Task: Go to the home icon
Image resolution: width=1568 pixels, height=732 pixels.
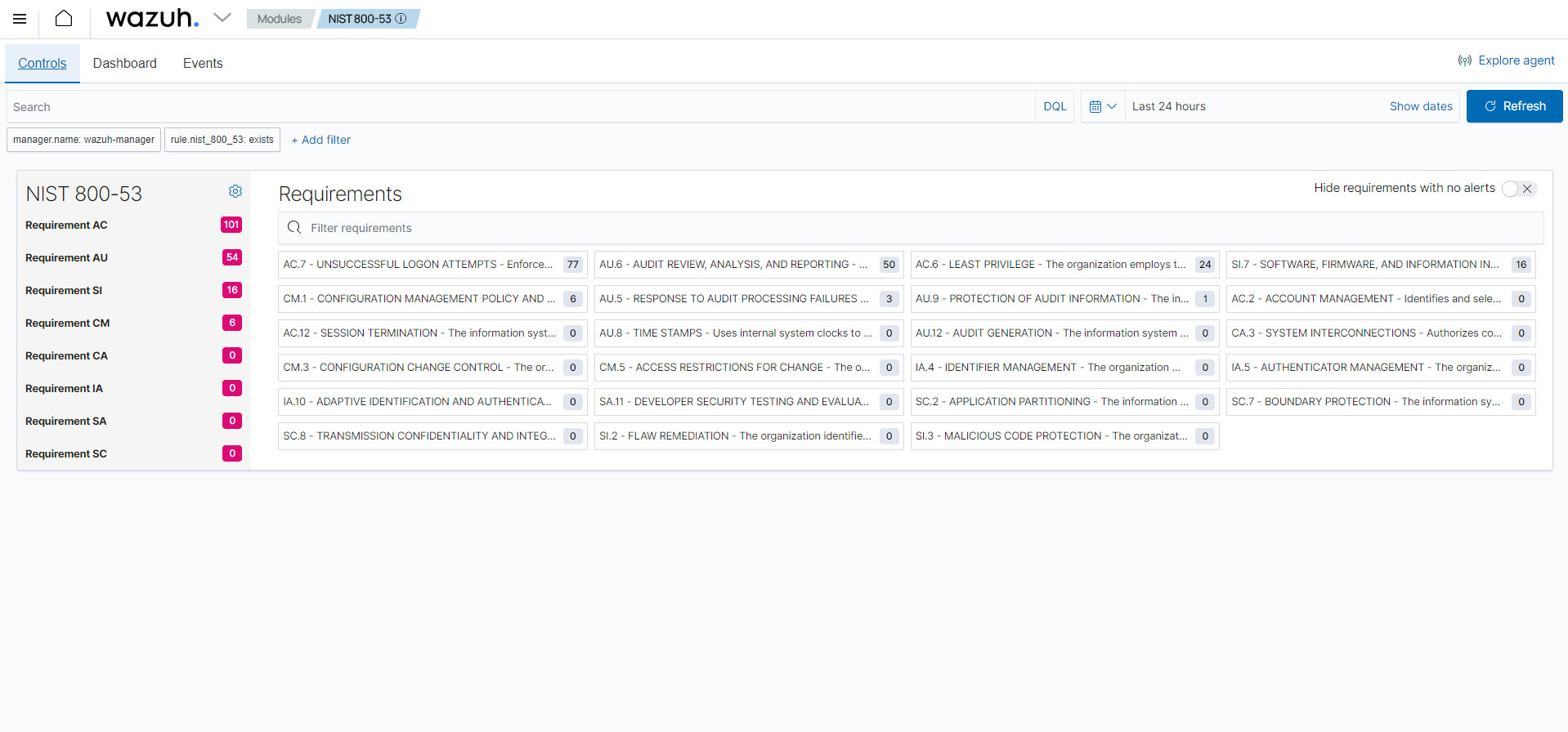Action: [64, 18]
